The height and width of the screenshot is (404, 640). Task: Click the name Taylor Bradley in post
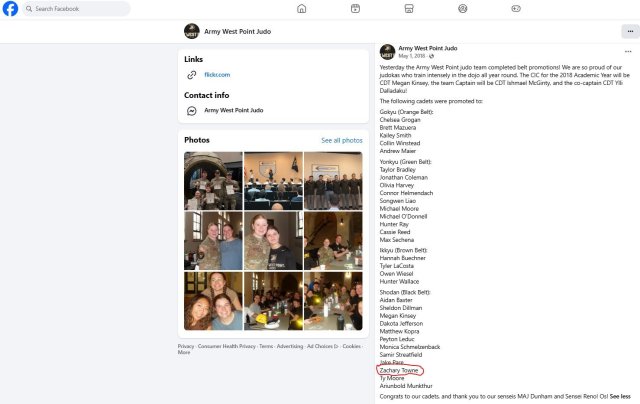pyautogui.click(x=398, y=169)
